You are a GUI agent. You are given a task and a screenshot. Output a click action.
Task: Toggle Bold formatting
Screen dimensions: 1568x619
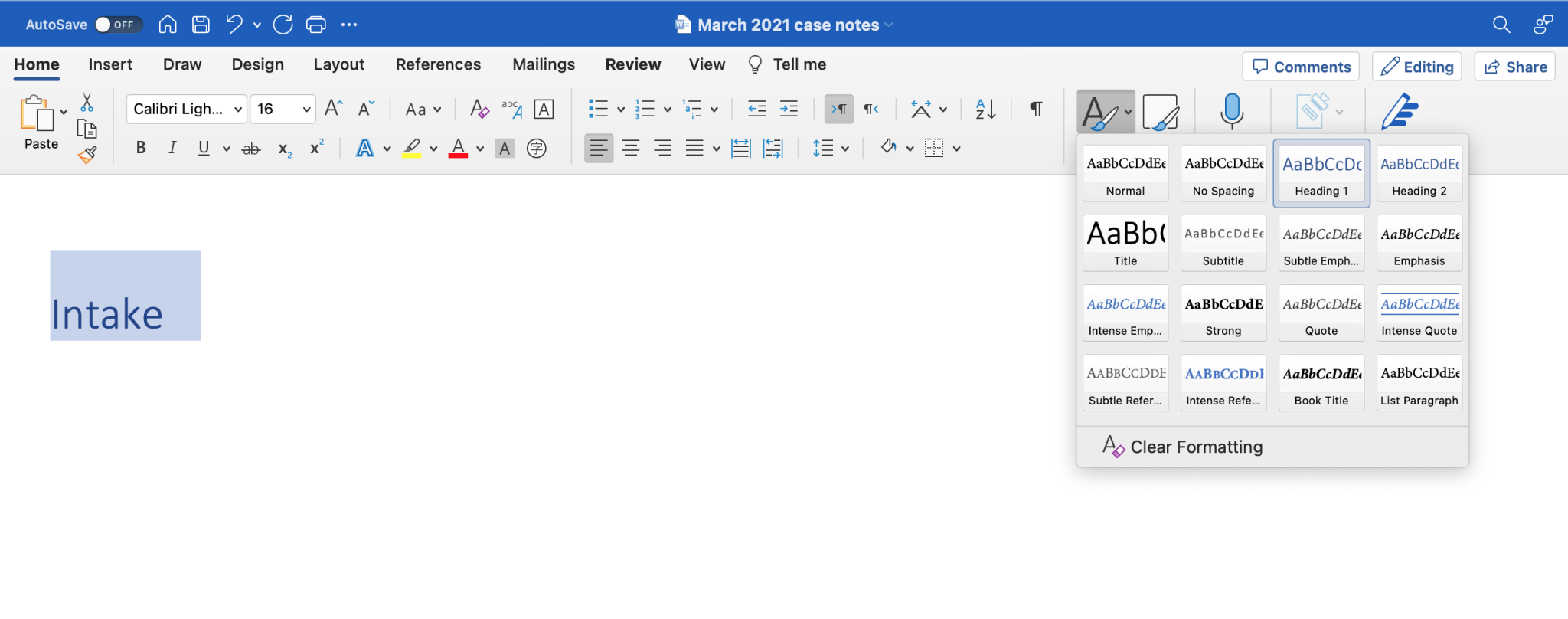(x=141, y=148)
